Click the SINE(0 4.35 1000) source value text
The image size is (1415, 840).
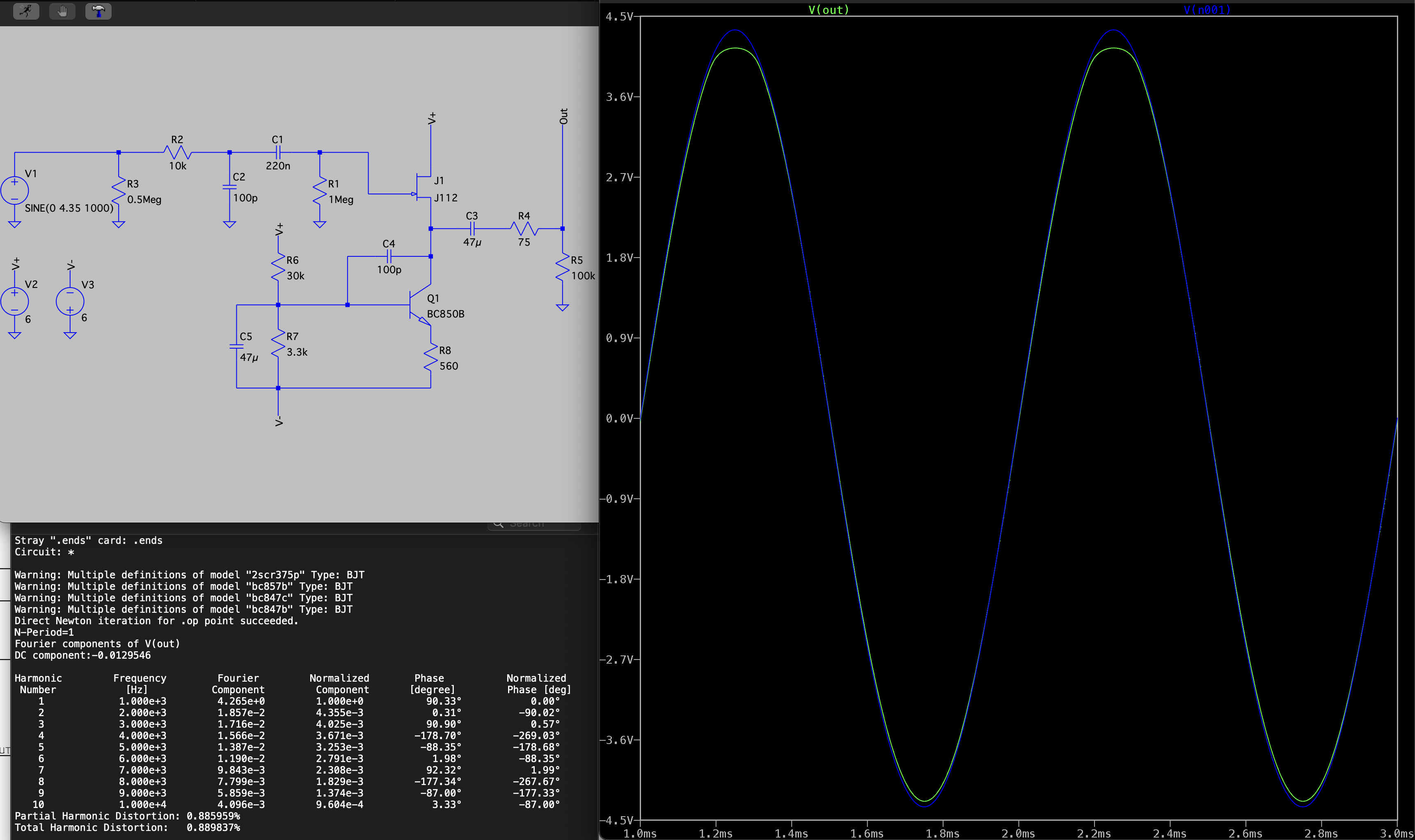(x=69, y=208)
